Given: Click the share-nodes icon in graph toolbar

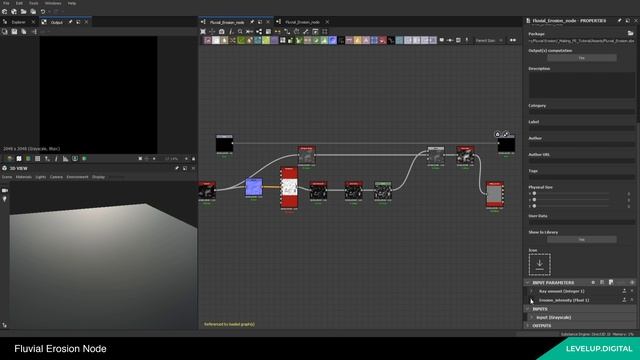Looking at the screenshot, I should point(259,31).
